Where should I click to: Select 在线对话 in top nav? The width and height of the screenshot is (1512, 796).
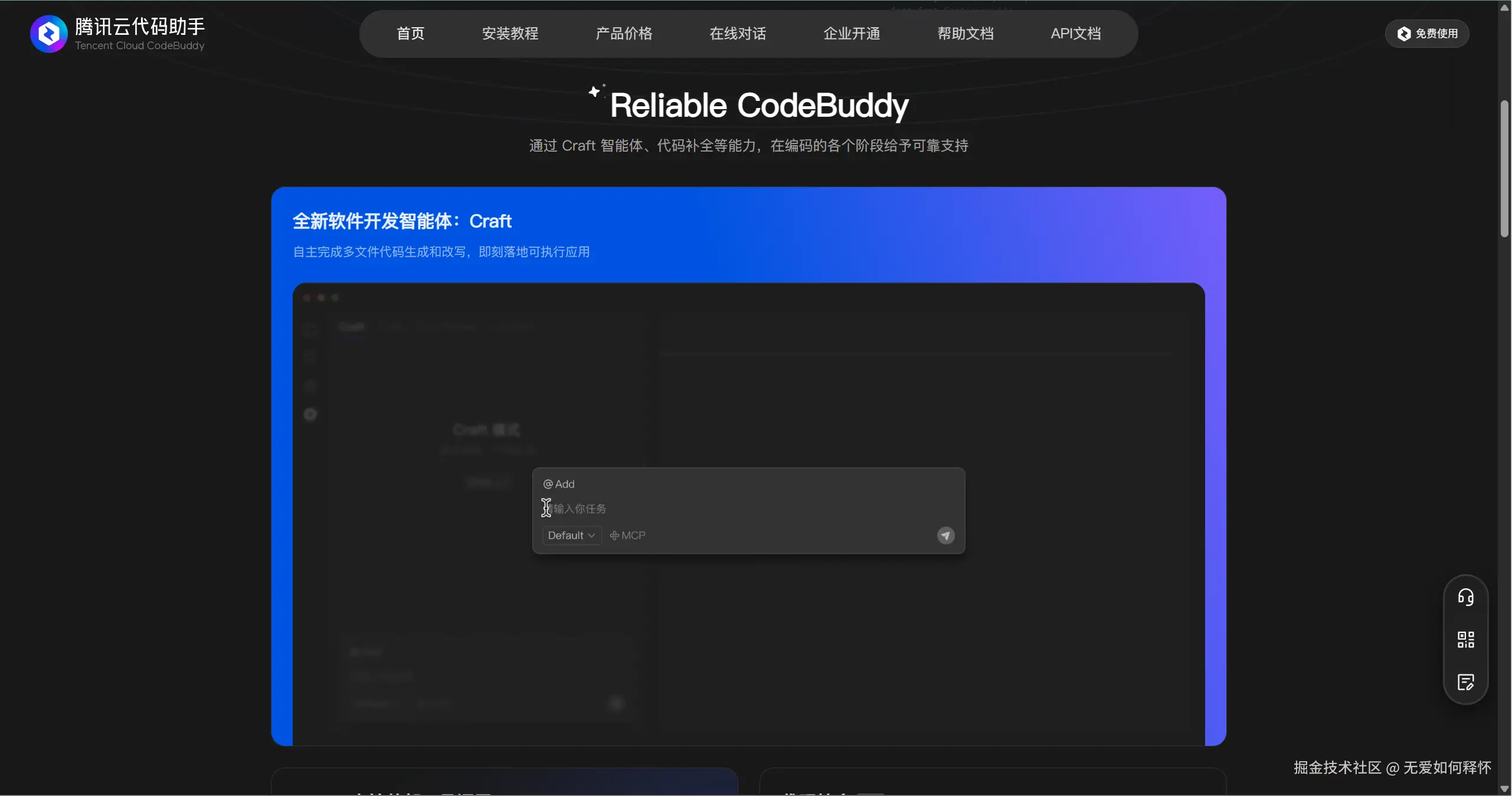738,34
